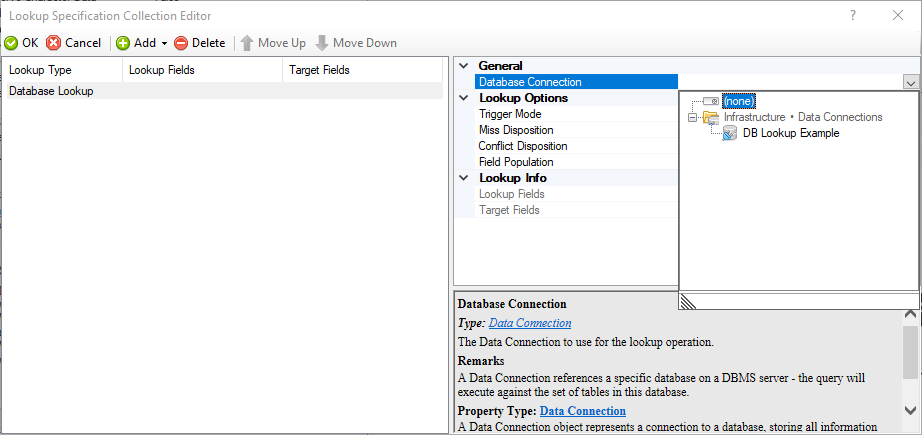Select the (none) connection option
922x435 pixels.
(x=739, y=101)
